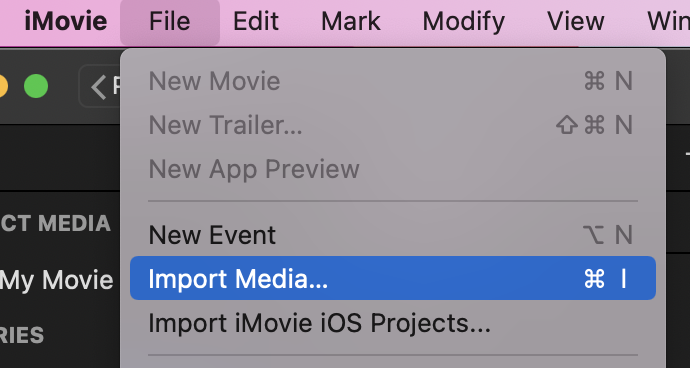This screenshot has width=690, height=368.
Task: Click the Libraries sidebar header
Action: tap(22, 335)
